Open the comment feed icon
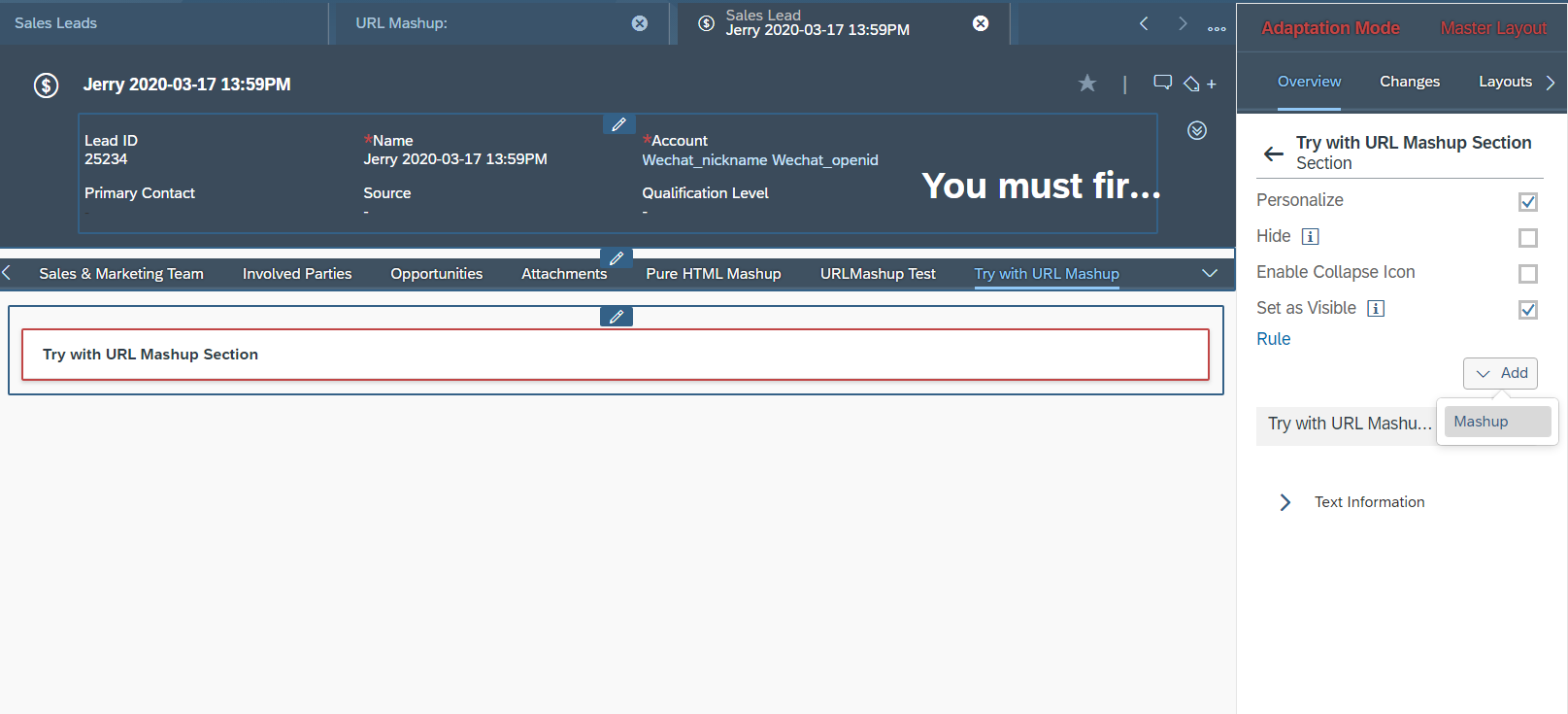The image size is (1568, 714). [1162, 83]
